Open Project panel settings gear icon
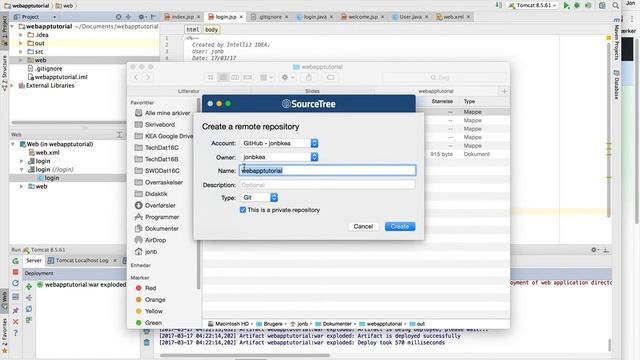 [141, 17]
